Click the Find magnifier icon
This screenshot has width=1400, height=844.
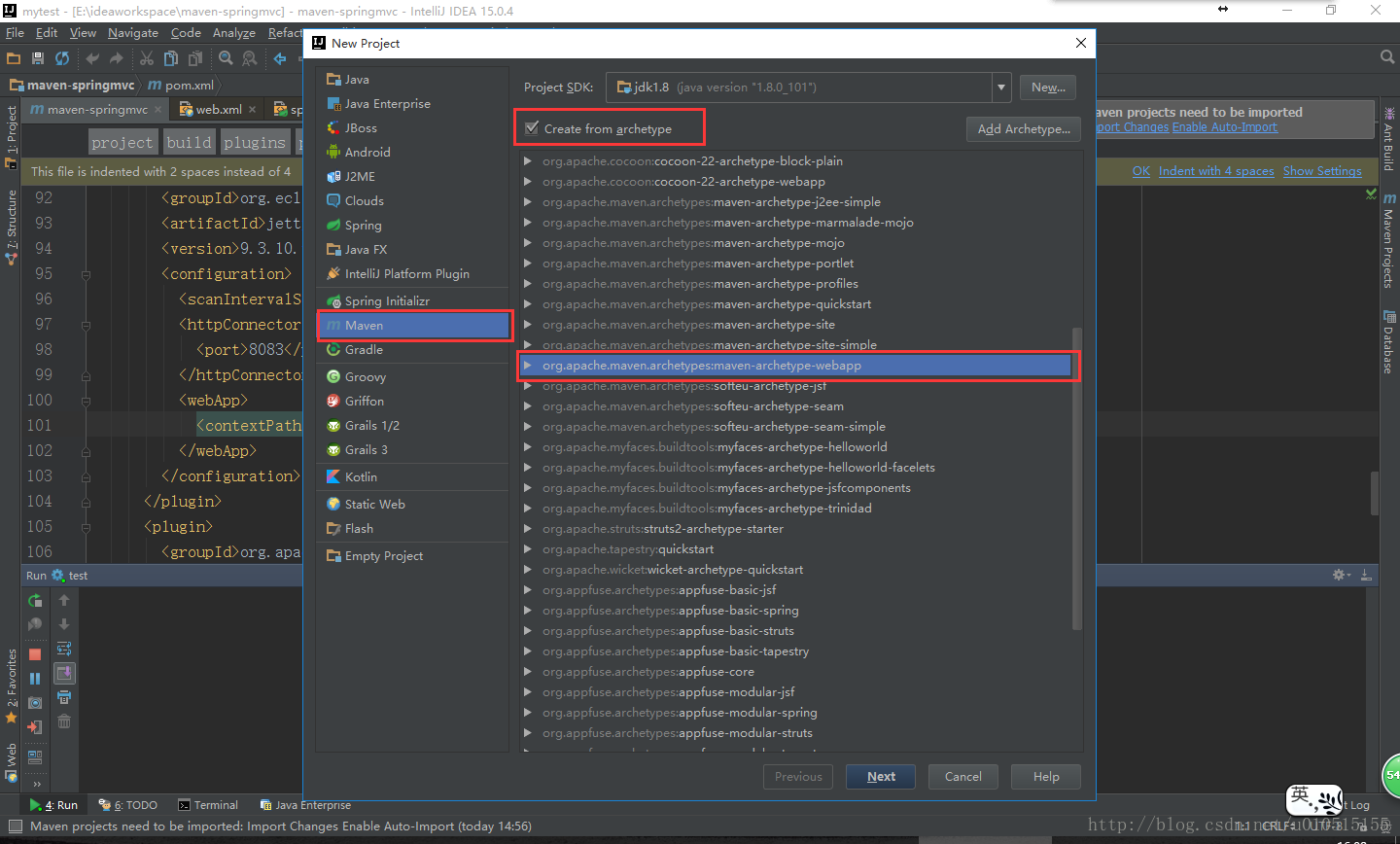click(226, 58)
